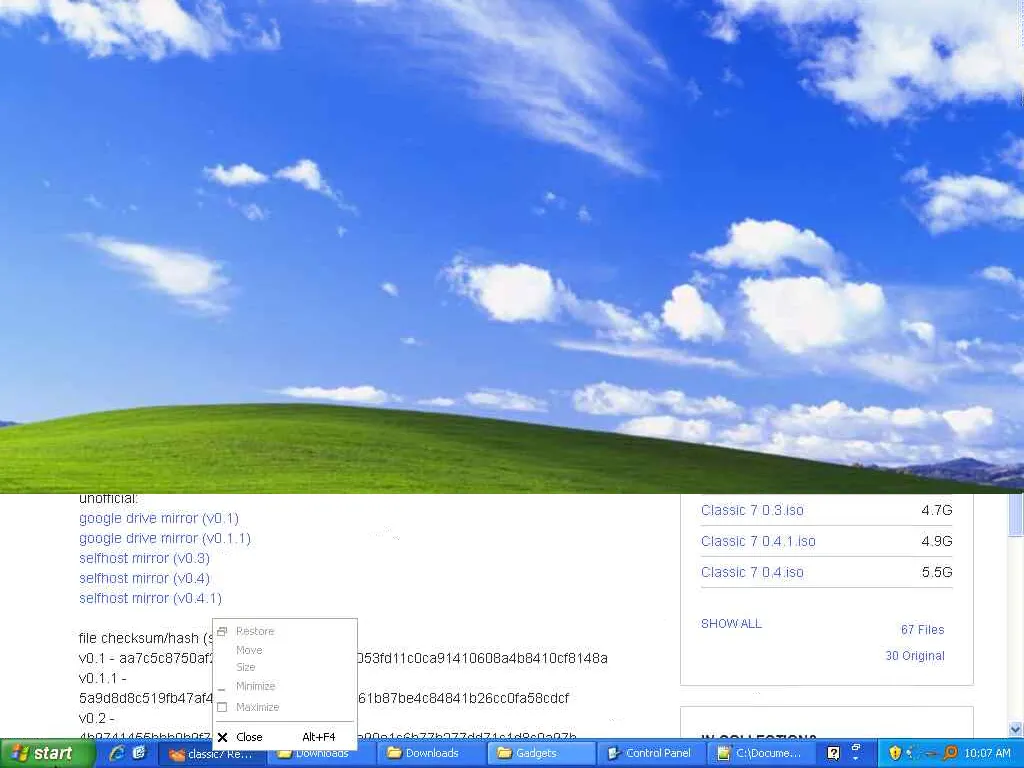Select Restore in the context menu
1024x768 pixels.
pyautogui.click(x=285, y=631)
